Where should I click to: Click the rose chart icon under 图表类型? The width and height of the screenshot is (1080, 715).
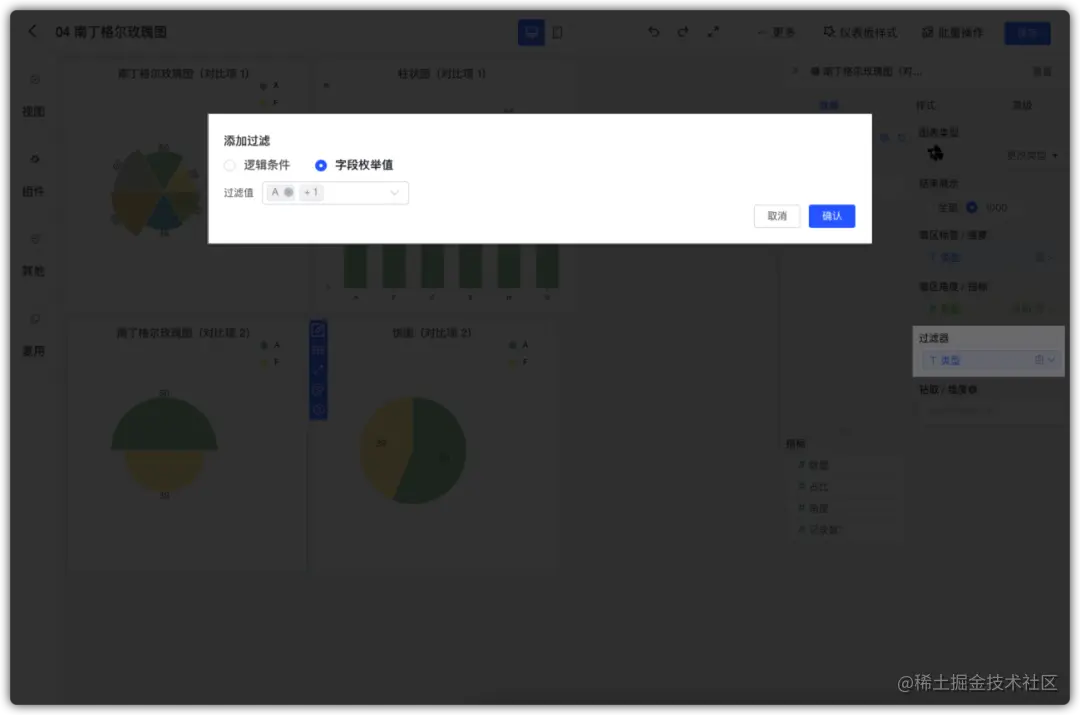click(x=935, y=151)
